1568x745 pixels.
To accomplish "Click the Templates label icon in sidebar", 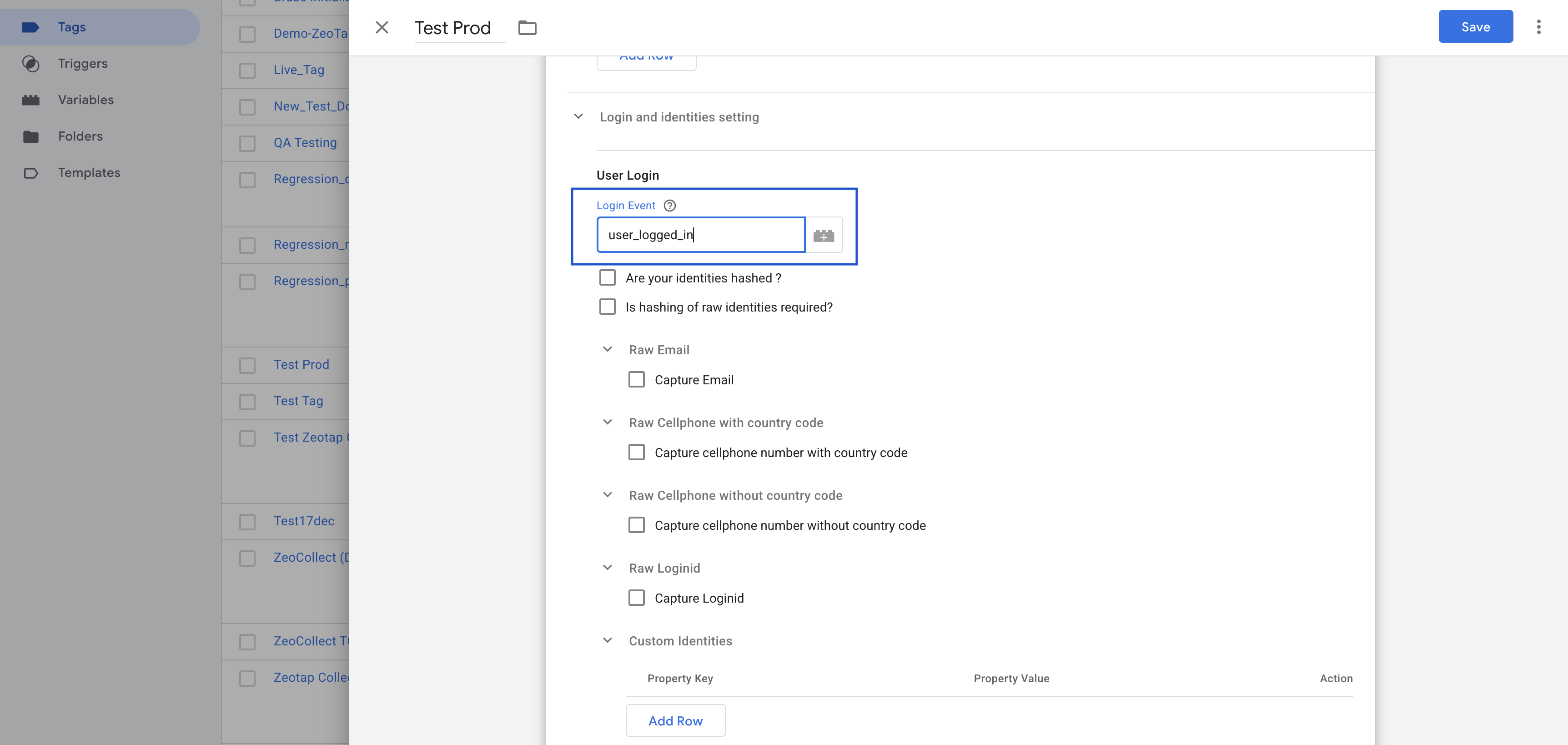I will pyautogui.click(x=30, y=173).
